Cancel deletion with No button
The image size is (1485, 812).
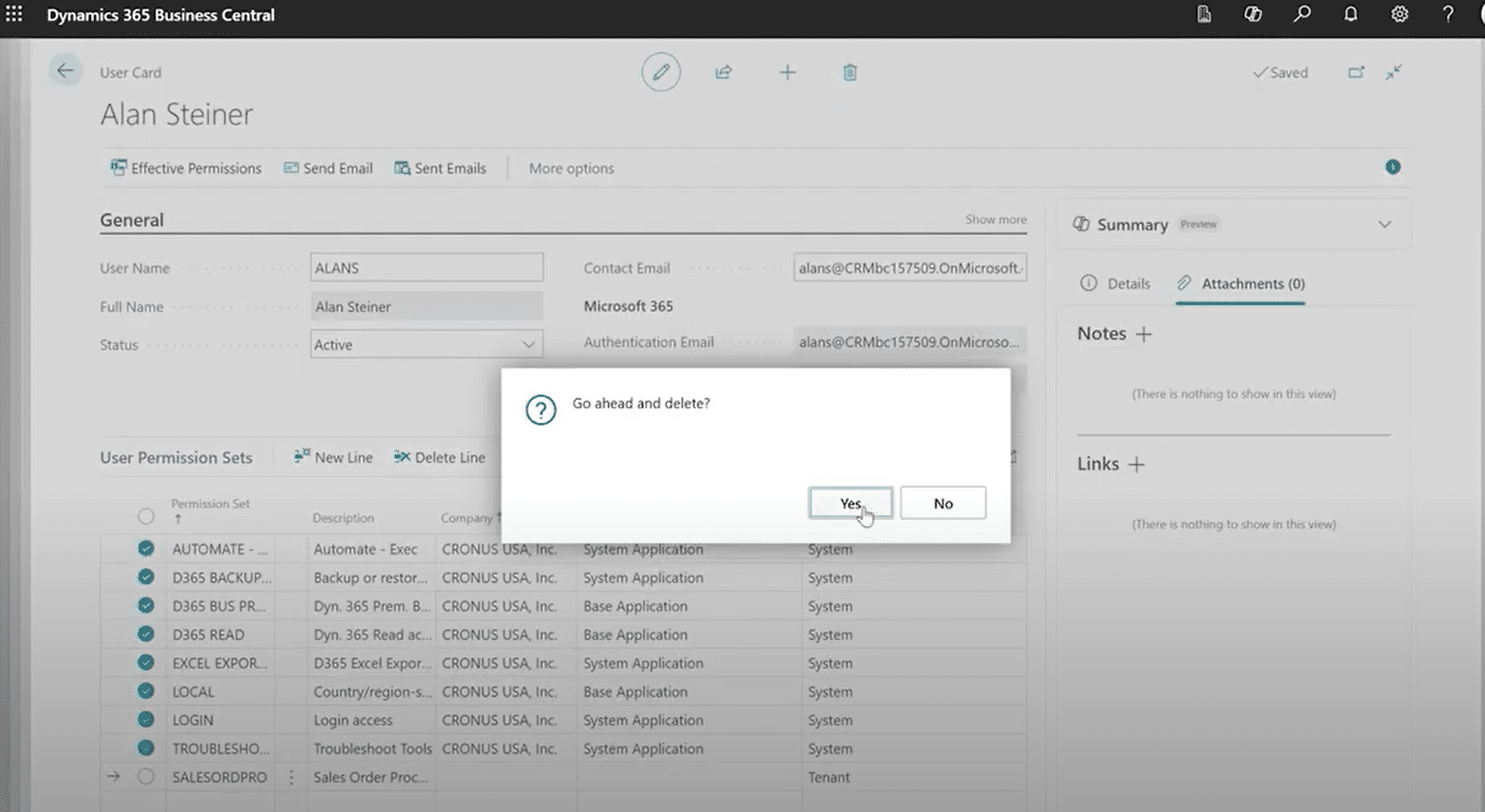click(x=942, y=503)
